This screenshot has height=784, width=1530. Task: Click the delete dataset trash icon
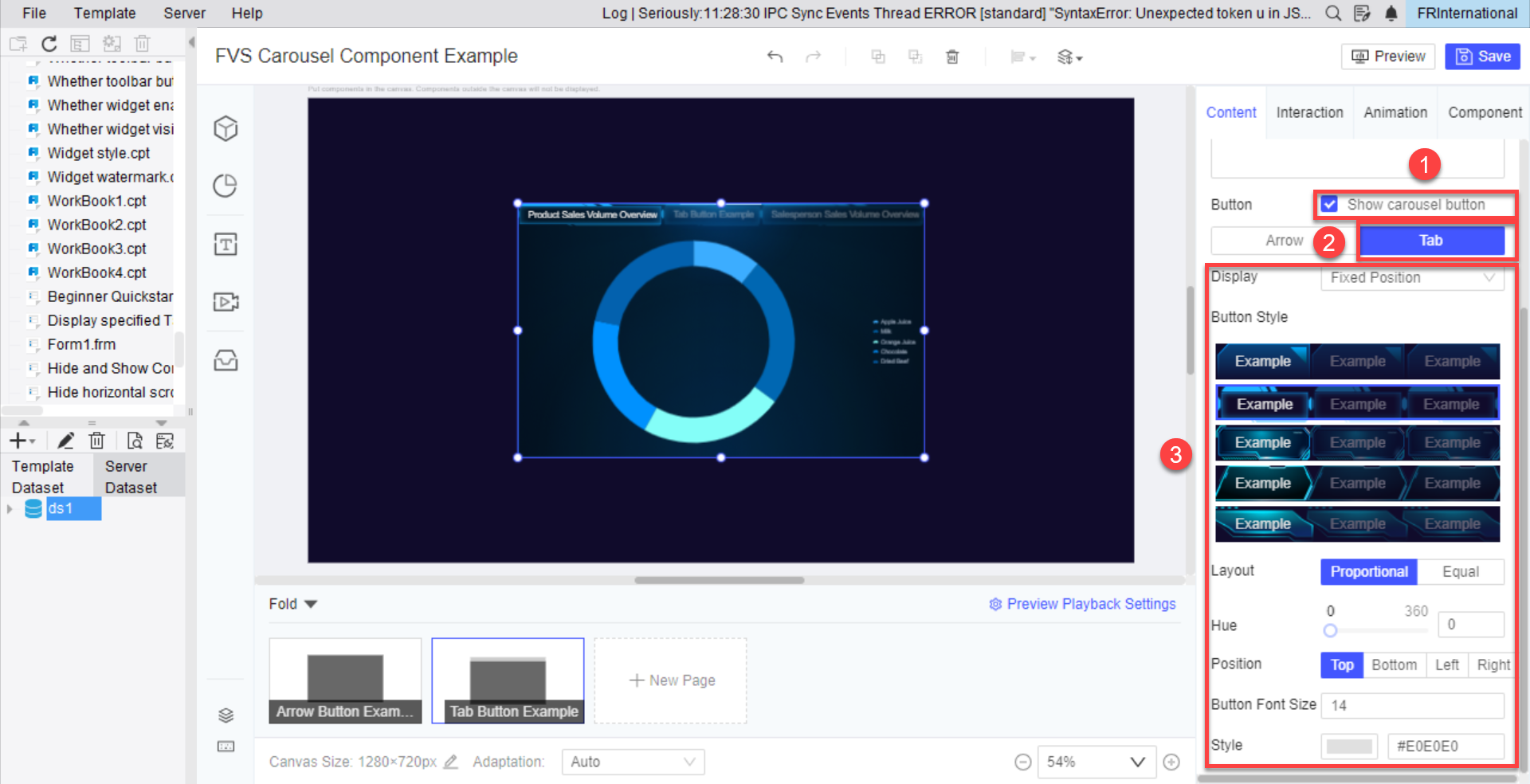tap(96, 441)
